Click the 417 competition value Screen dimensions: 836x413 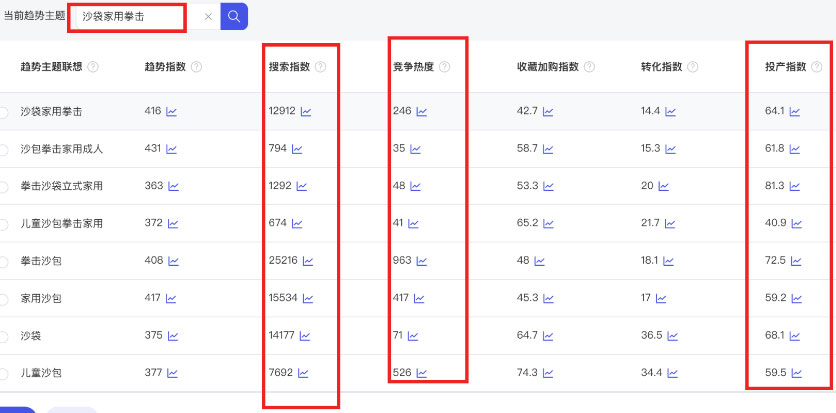tap(401, 298)
